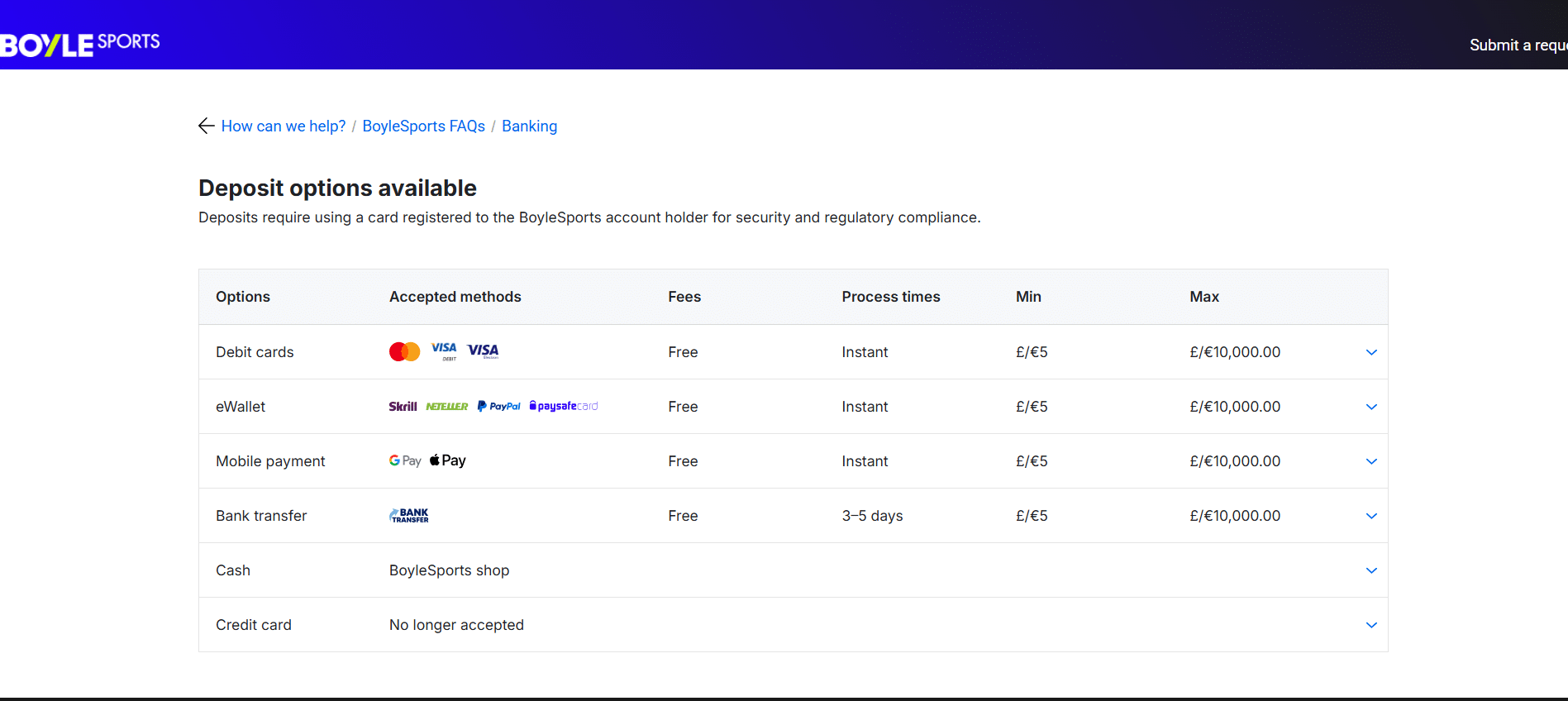The height and width of the screenshot is (701, 1568).
Task: Click the Neteller logo
Action: tap(447, 407)
